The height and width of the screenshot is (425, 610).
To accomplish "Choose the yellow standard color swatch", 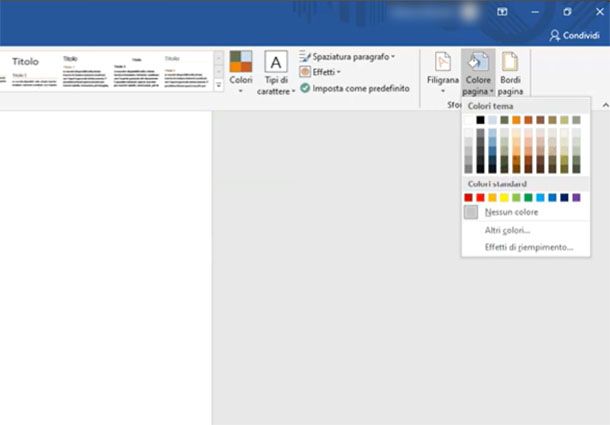I will point(505,198).
